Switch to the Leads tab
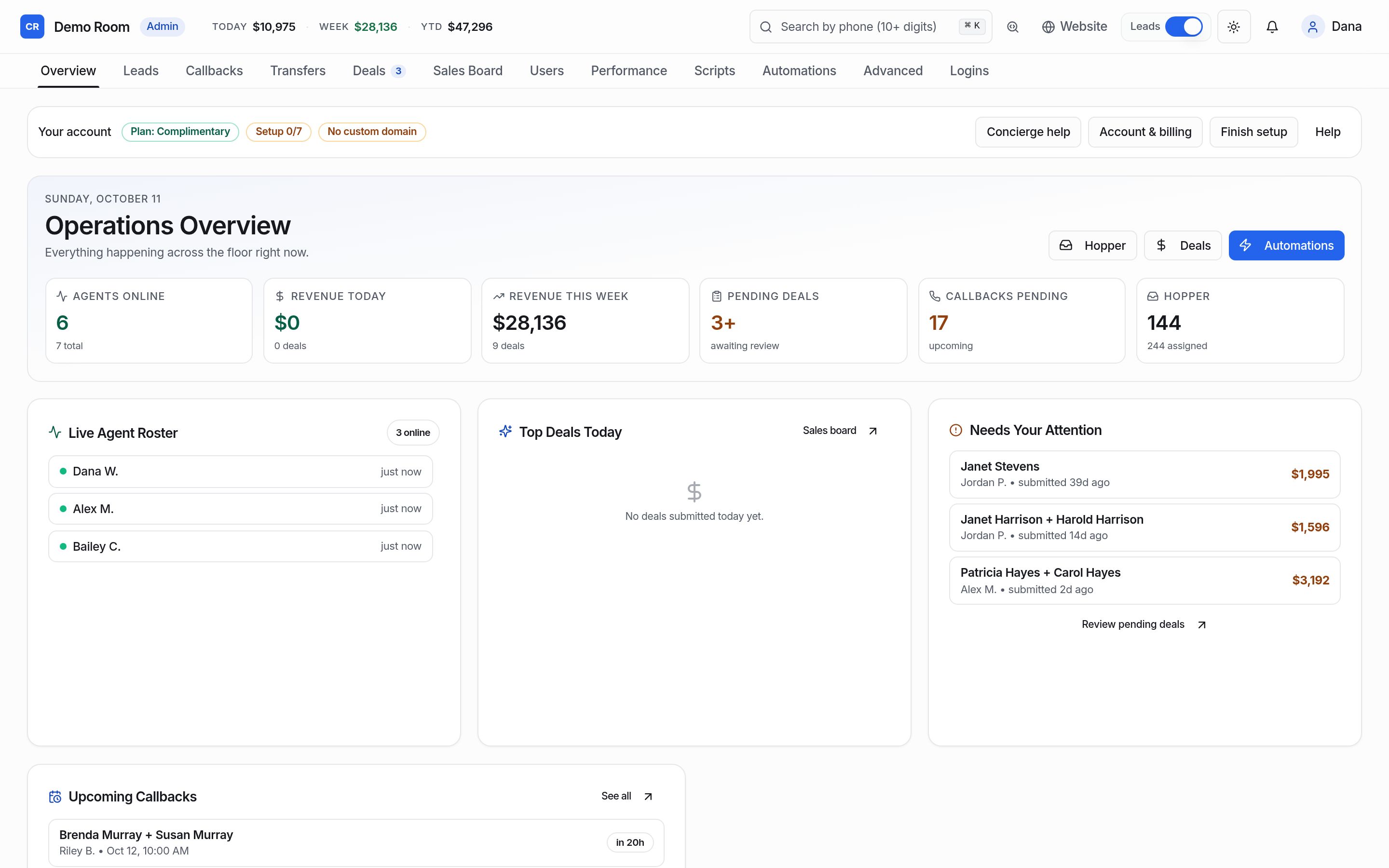The image size is (1389, 868). (x=141, y=70)
